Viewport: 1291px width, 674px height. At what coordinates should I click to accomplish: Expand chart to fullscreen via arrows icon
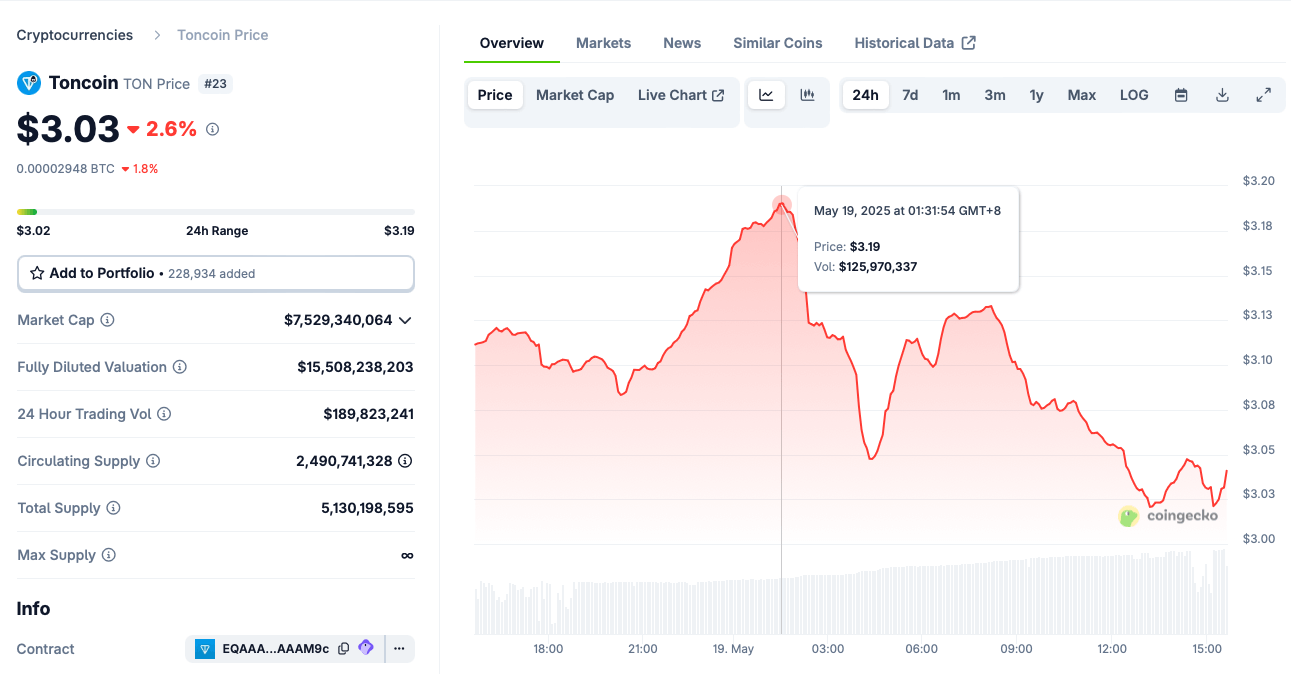click(1263, 94)
